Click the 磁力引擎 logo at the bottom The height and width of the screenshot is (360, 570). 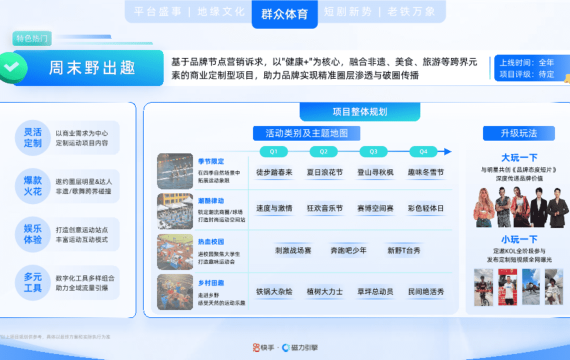(x=300, y=348)
